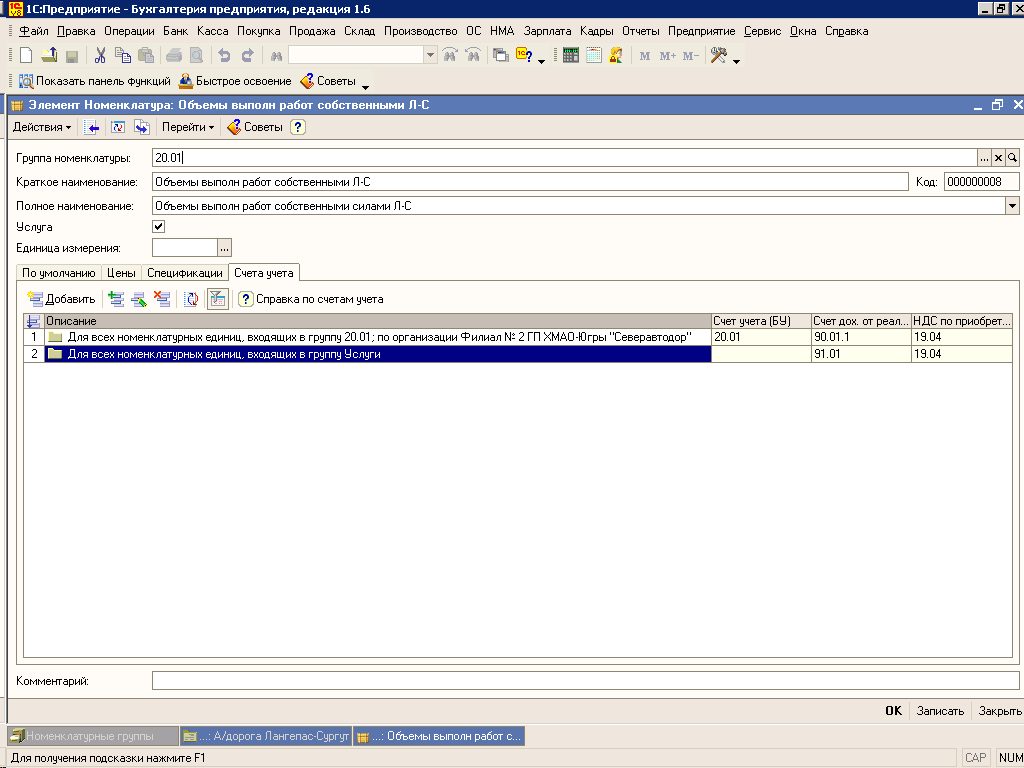
Task: Click the Cut scissors icon
Action: click(x=102, y=56)
